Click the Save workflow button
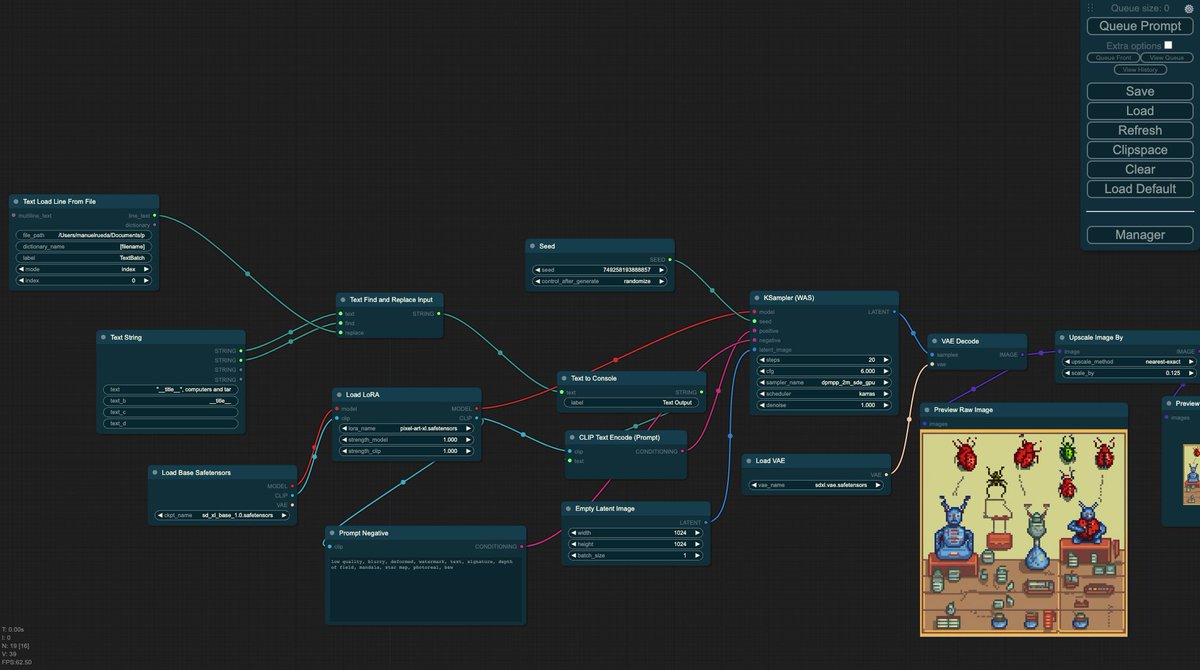1200x670 pixels. [x=1140, y=91]
